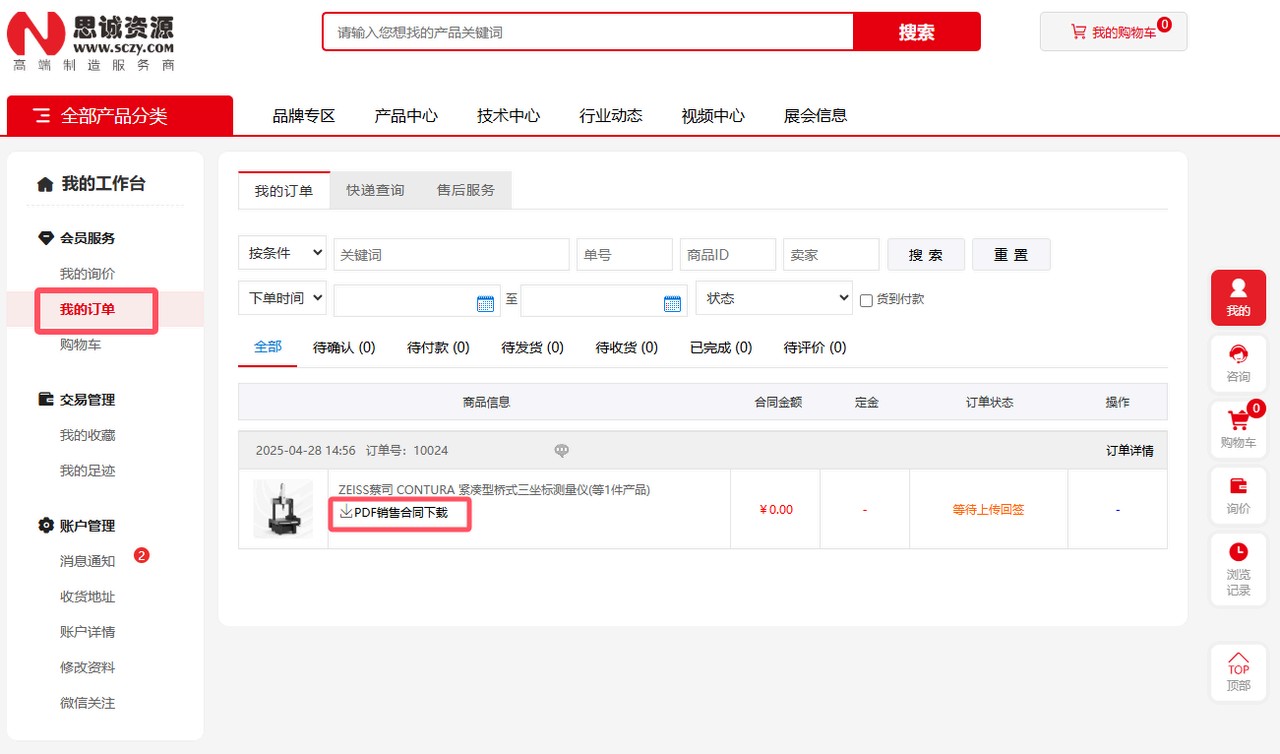Switch to the 快递查询 tab
Screen dimensions: 1280x754
(x=375, y=190)
